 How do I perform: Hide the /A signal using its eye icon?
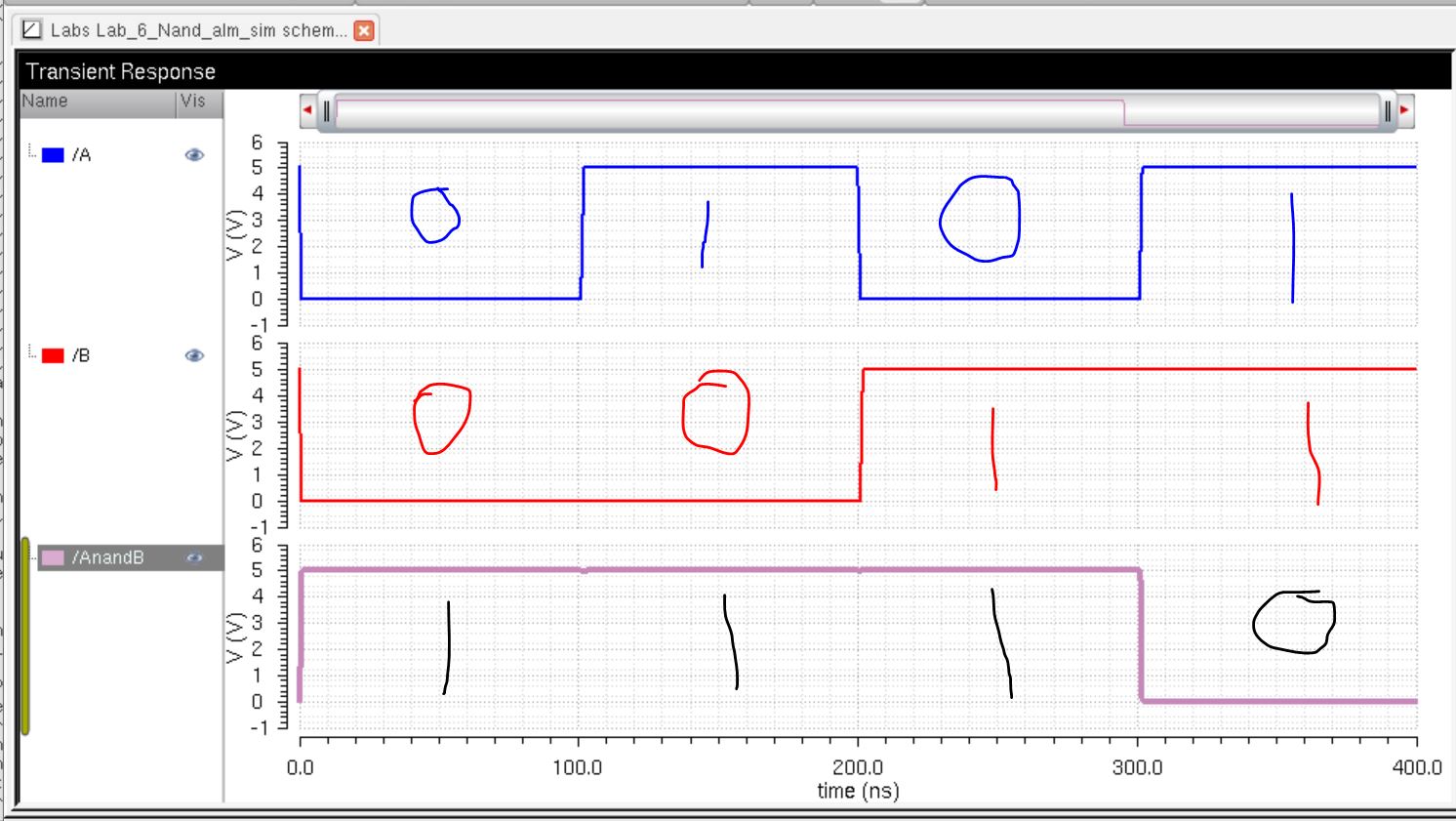pyautogui.click(x=194, y=155)
